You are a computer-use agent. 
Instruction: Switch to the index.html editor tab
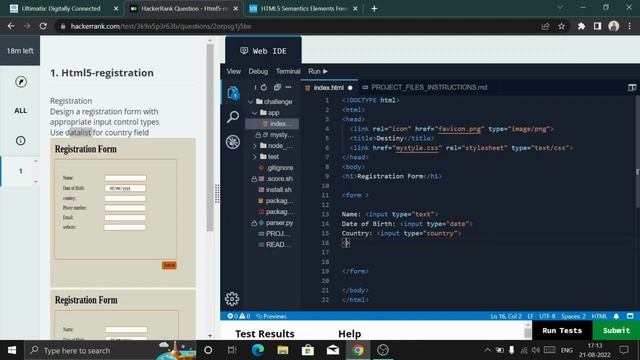[x=329, y=87]
